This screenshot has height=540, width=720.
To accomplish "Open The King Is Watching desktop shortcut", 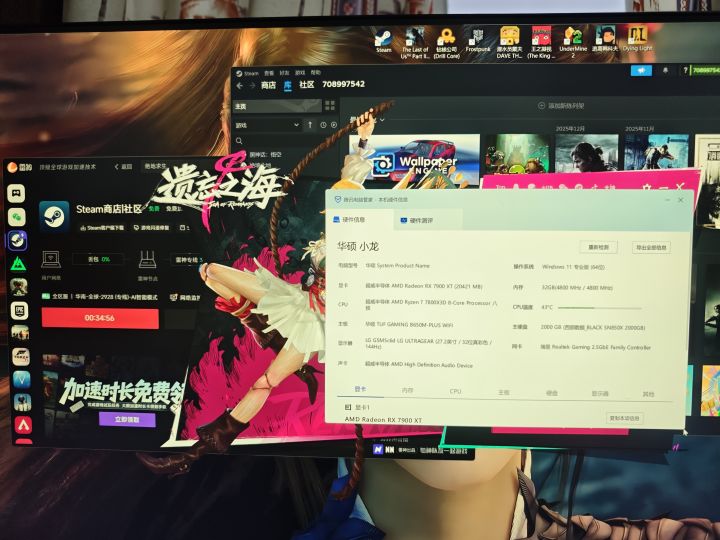I will pyautogui.click(x=541, y=42).
